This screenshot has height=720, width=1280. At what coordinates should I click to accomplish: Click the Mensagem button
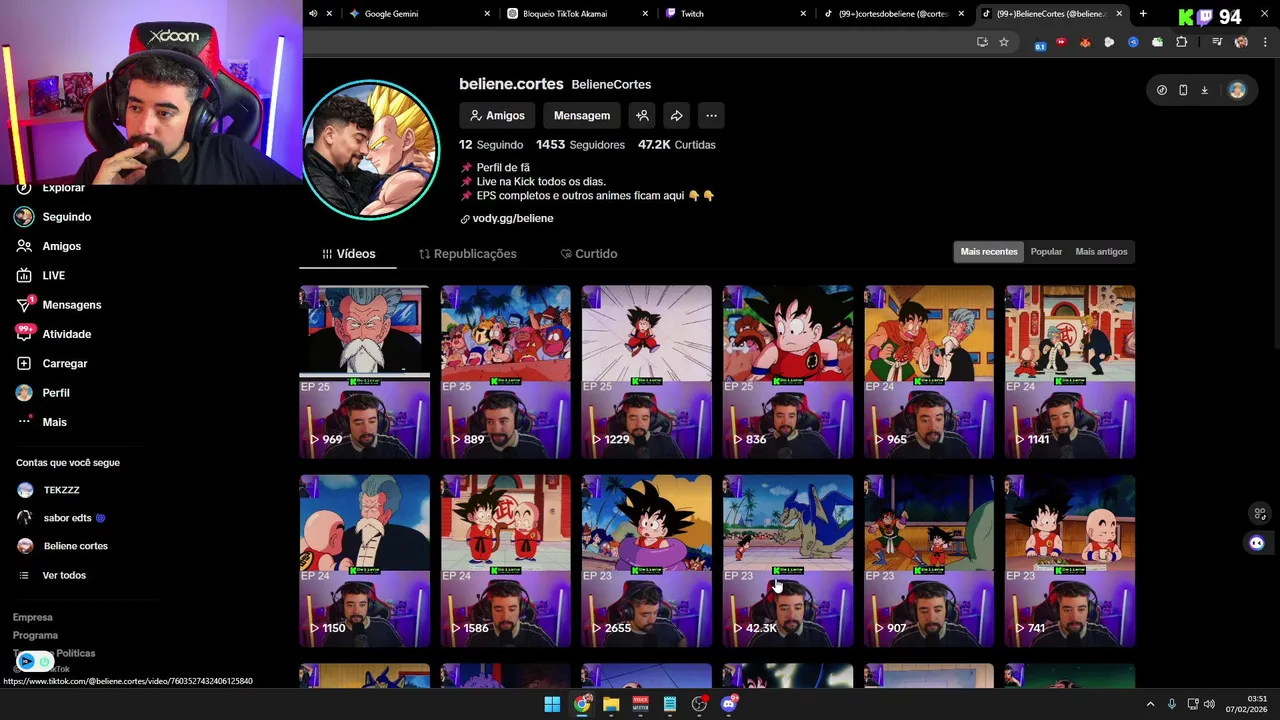coord(581,115)
